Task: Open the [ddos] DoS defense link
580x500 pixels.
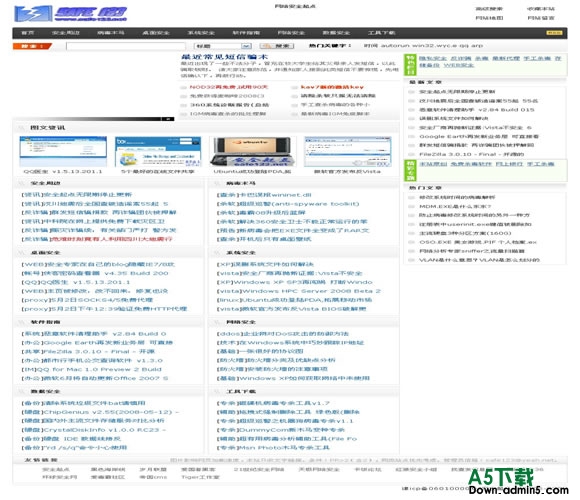Action: point(283,334)
